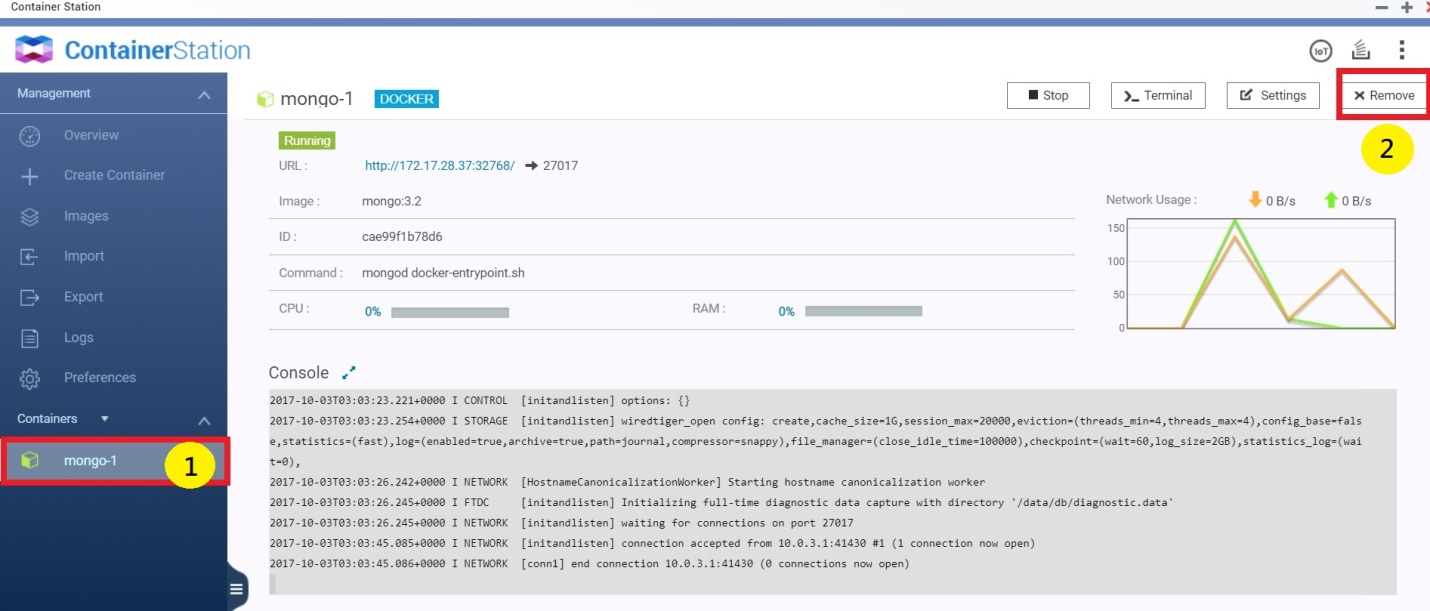Image resolution: width=1430 pixels, height=611 pixels.
Task: Click the download rate 0 B/s
Action: 1281,201
